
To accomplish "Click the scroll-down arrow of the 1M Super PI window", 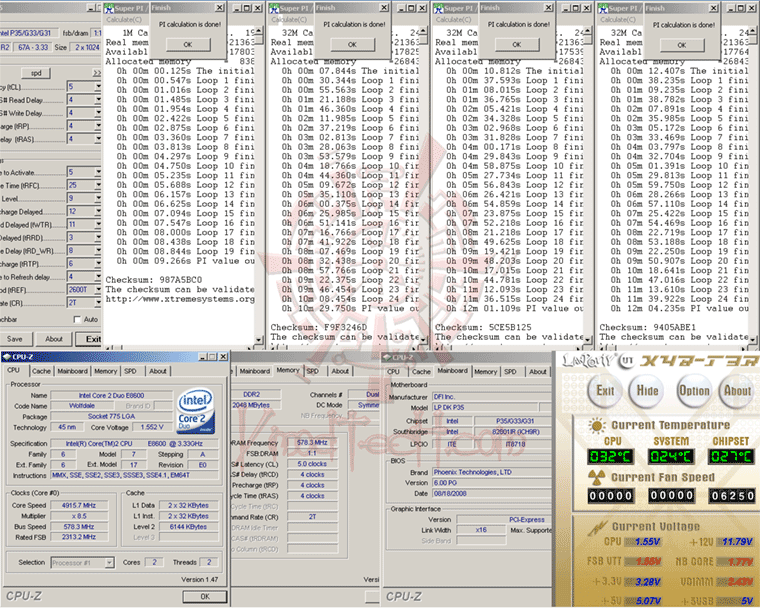I will [259, 340].
